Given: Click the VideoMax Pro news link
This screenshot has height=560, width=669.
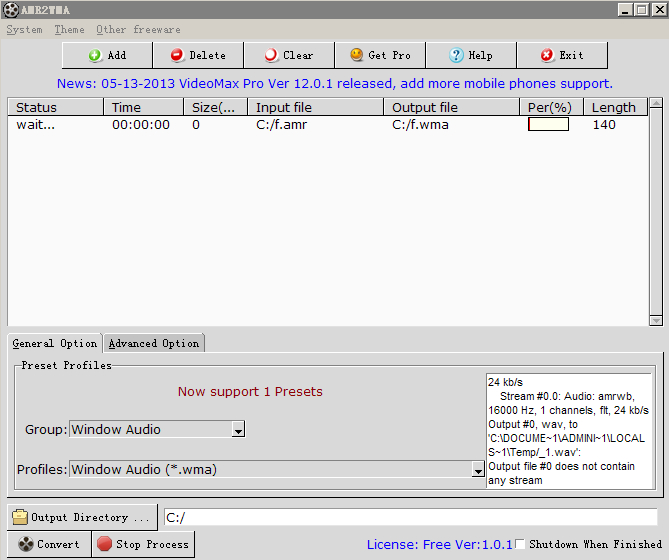Looking at the screenshot, I should point(334,83).
